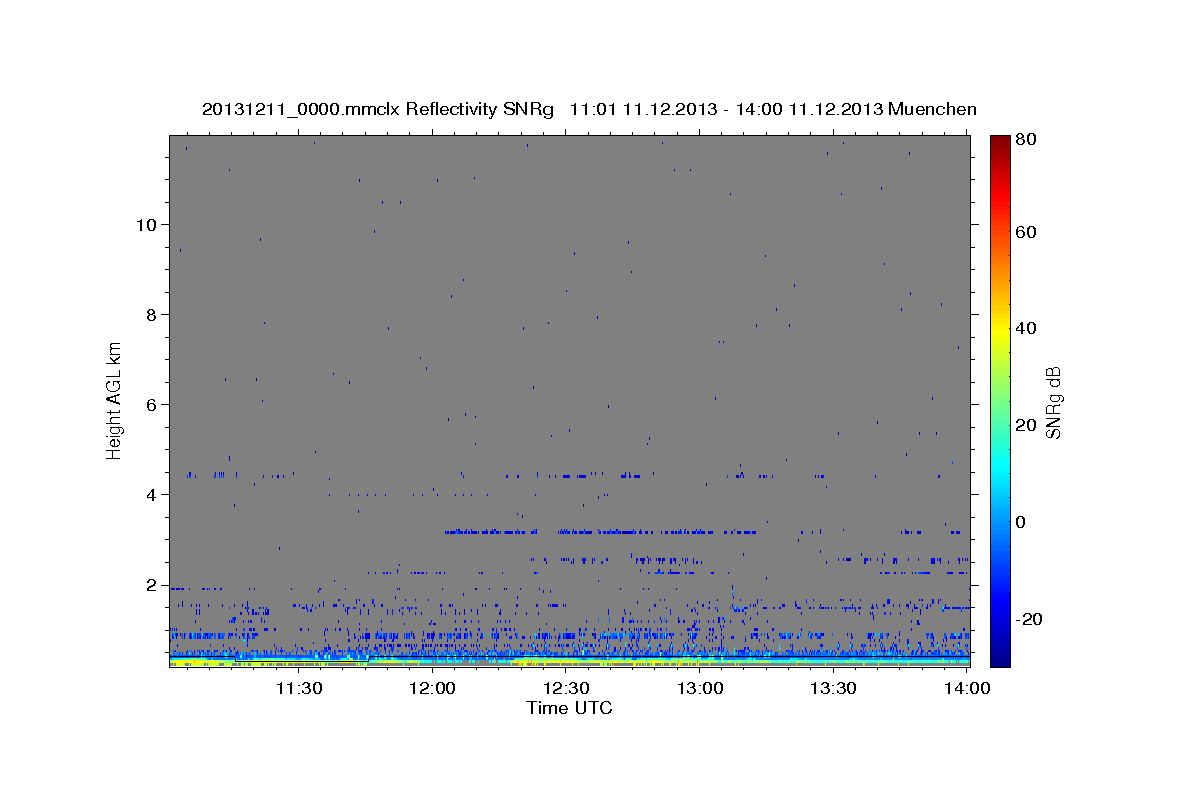Click the height tick label 4
1200x800 pixels.
click(152, 494)
